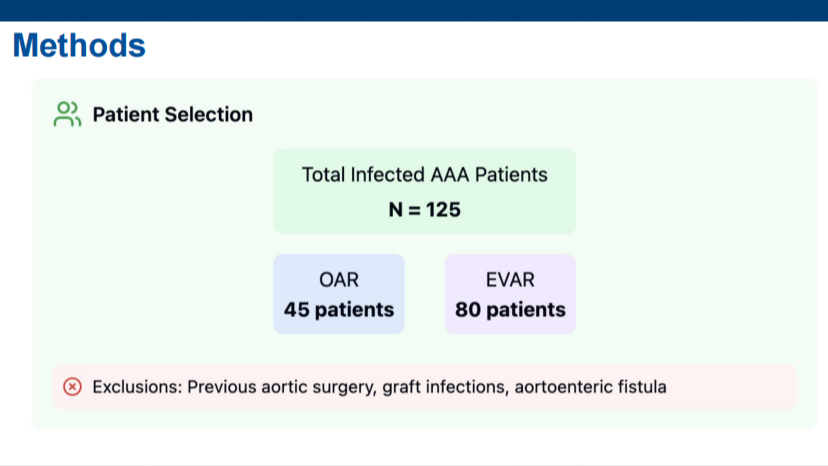
Task: Select the EVAR 80 patients card
Action: coord(510,294)
